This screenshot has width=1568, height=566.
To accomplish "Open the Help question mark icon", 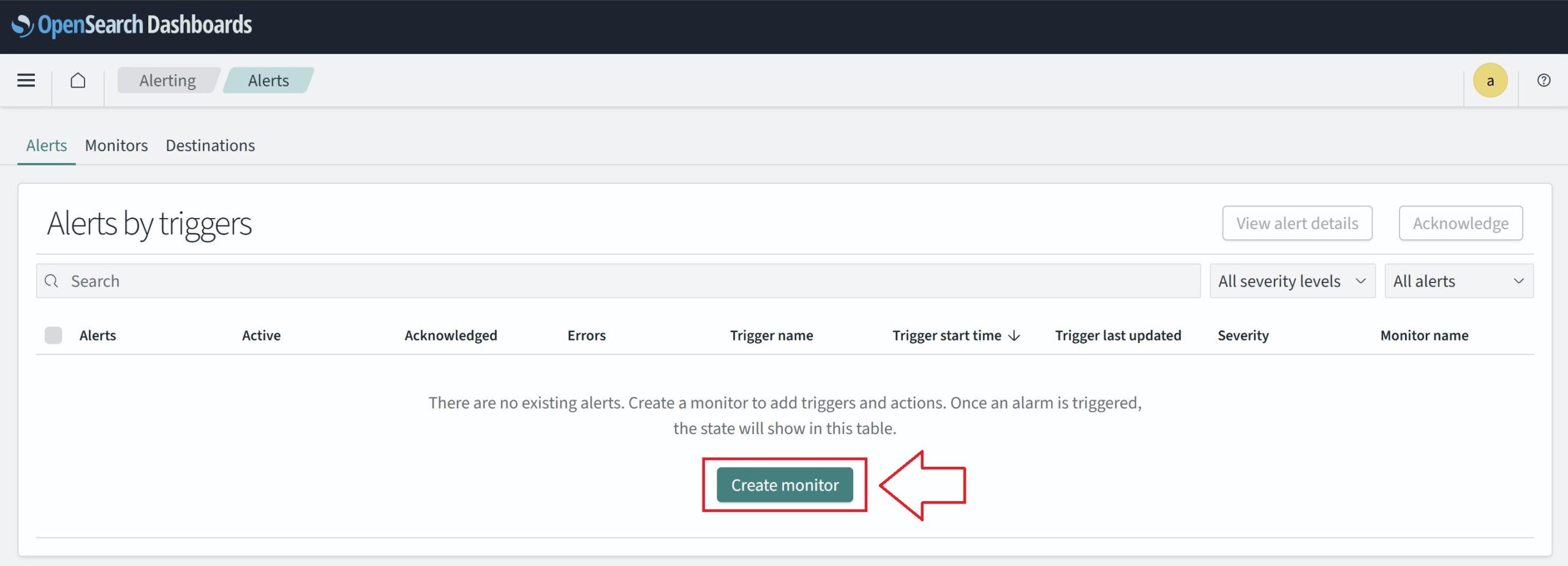I will [1543, 80].
